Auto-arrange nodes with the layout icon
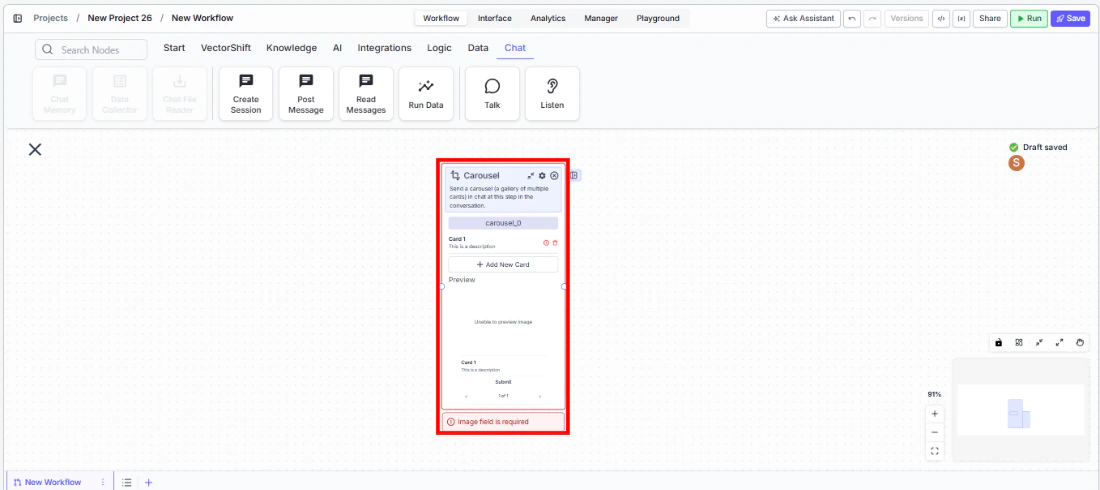Screen dimensions: 1100x490 [x=1019, y=343]
